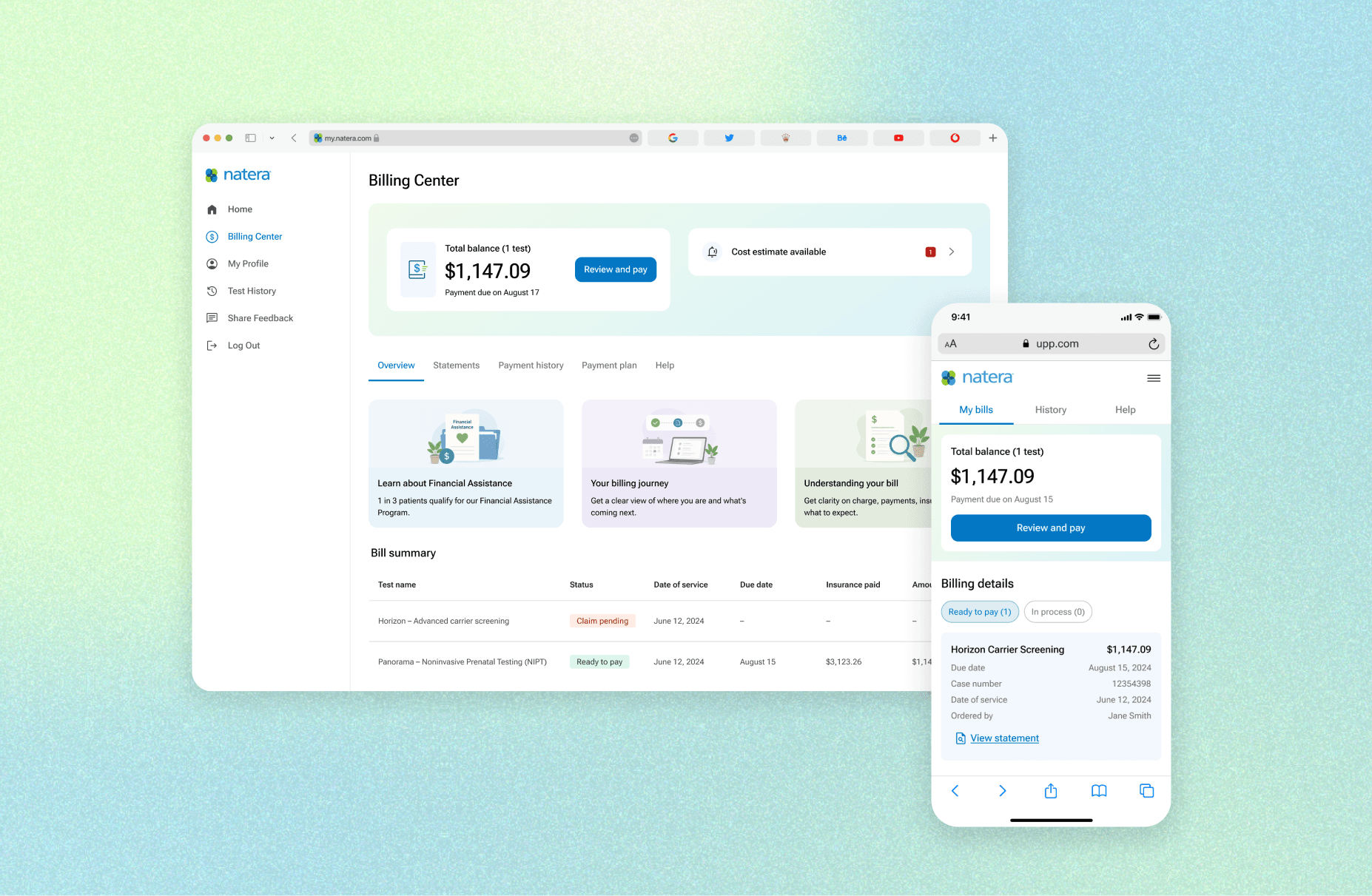Open the Payment plan tab
Viewport: 1372px width, 896px height.
tap(609, 366)
